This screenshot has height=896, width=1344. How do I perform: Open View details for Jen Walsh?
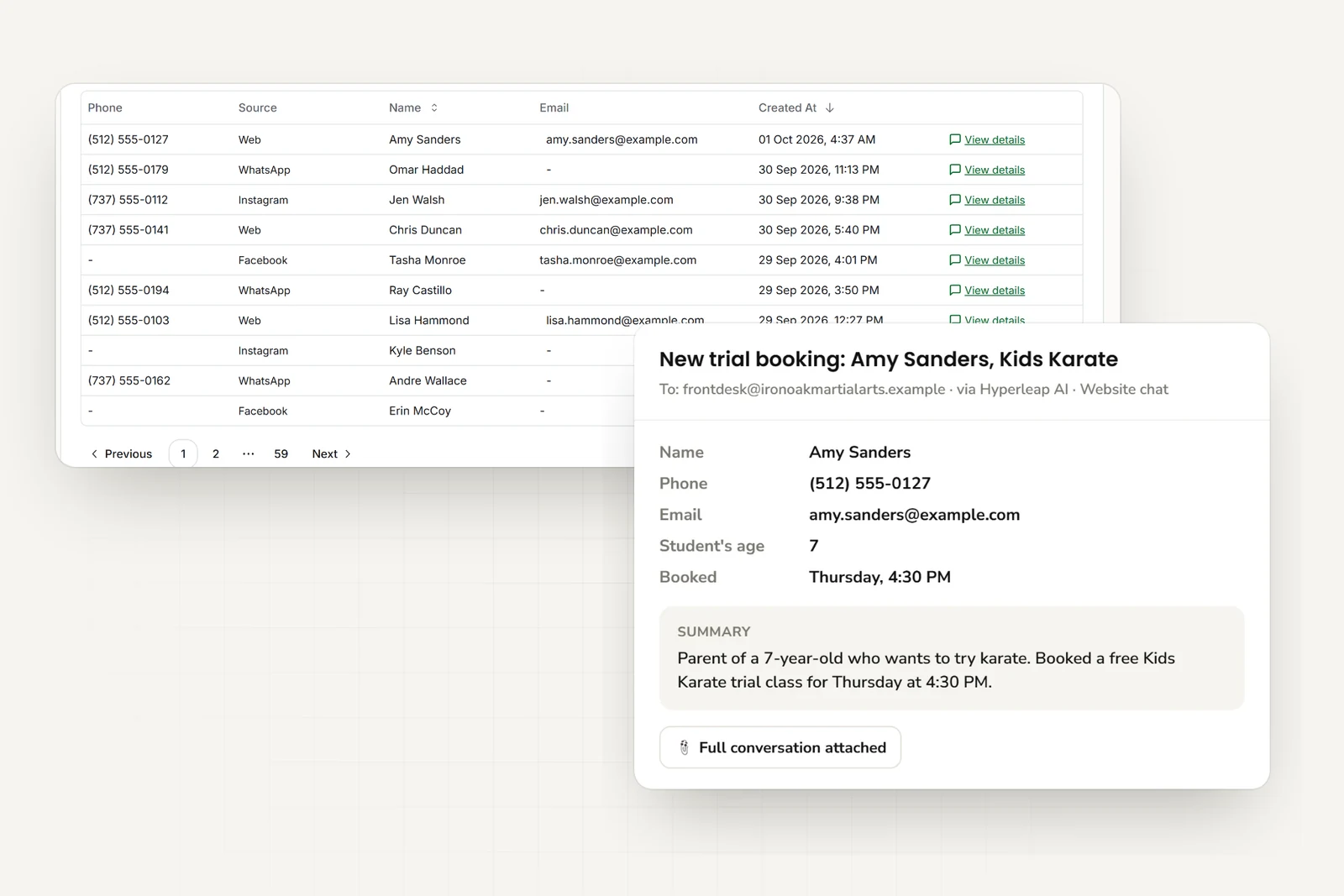coord(995,200)
